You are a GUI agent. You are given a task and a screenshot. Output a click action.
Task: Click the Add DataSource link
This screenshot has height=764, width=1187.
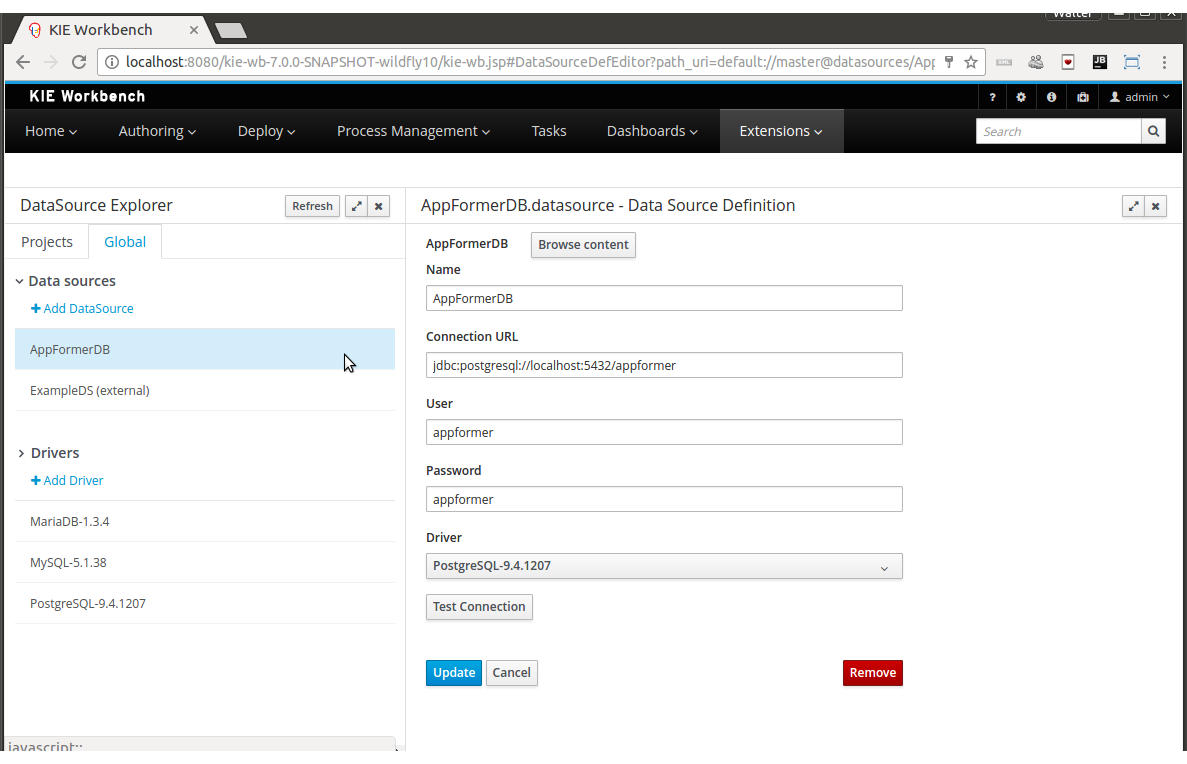point(82,309)
